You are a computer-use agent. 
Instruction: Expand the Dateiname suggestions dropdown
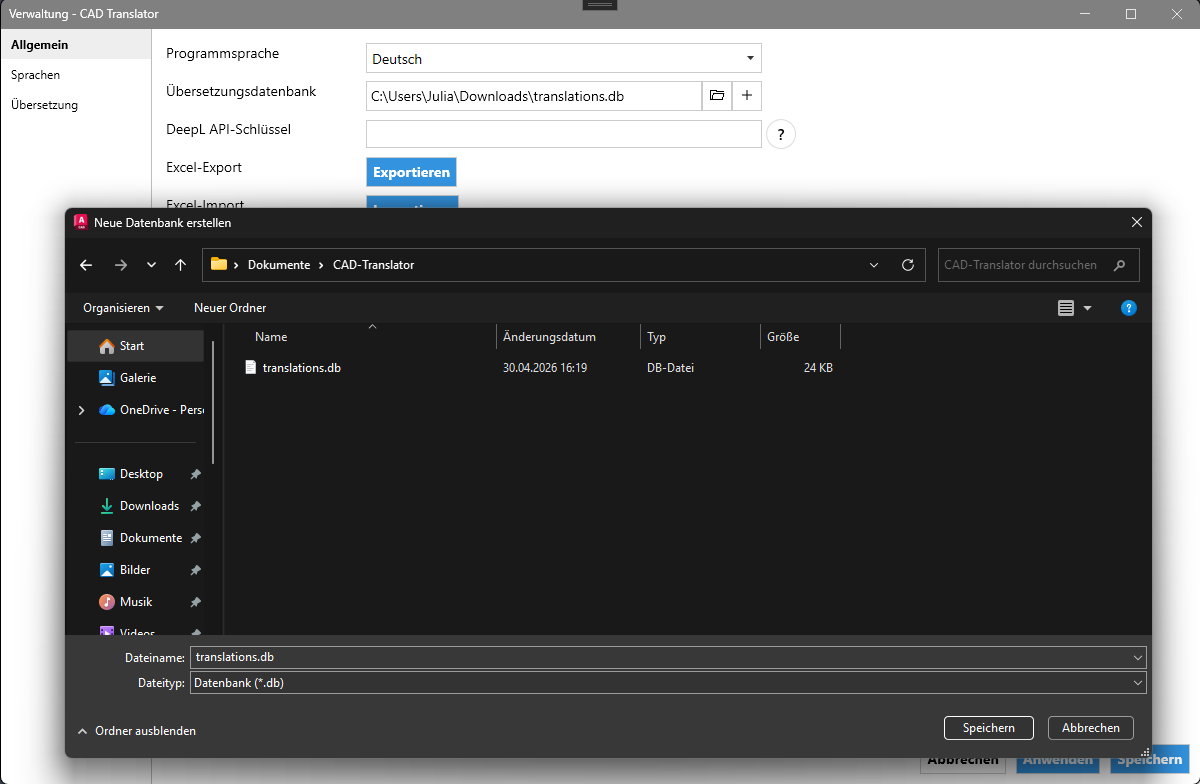1138,657
